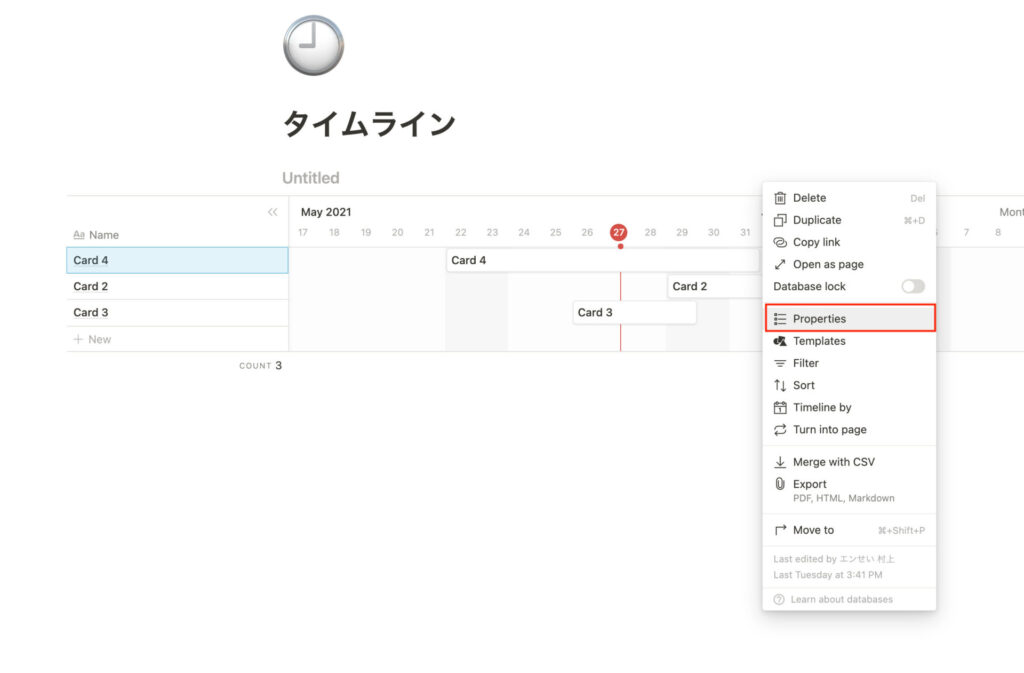
Task: Click the Filter lines icon
Action: [x=780, y=363]
